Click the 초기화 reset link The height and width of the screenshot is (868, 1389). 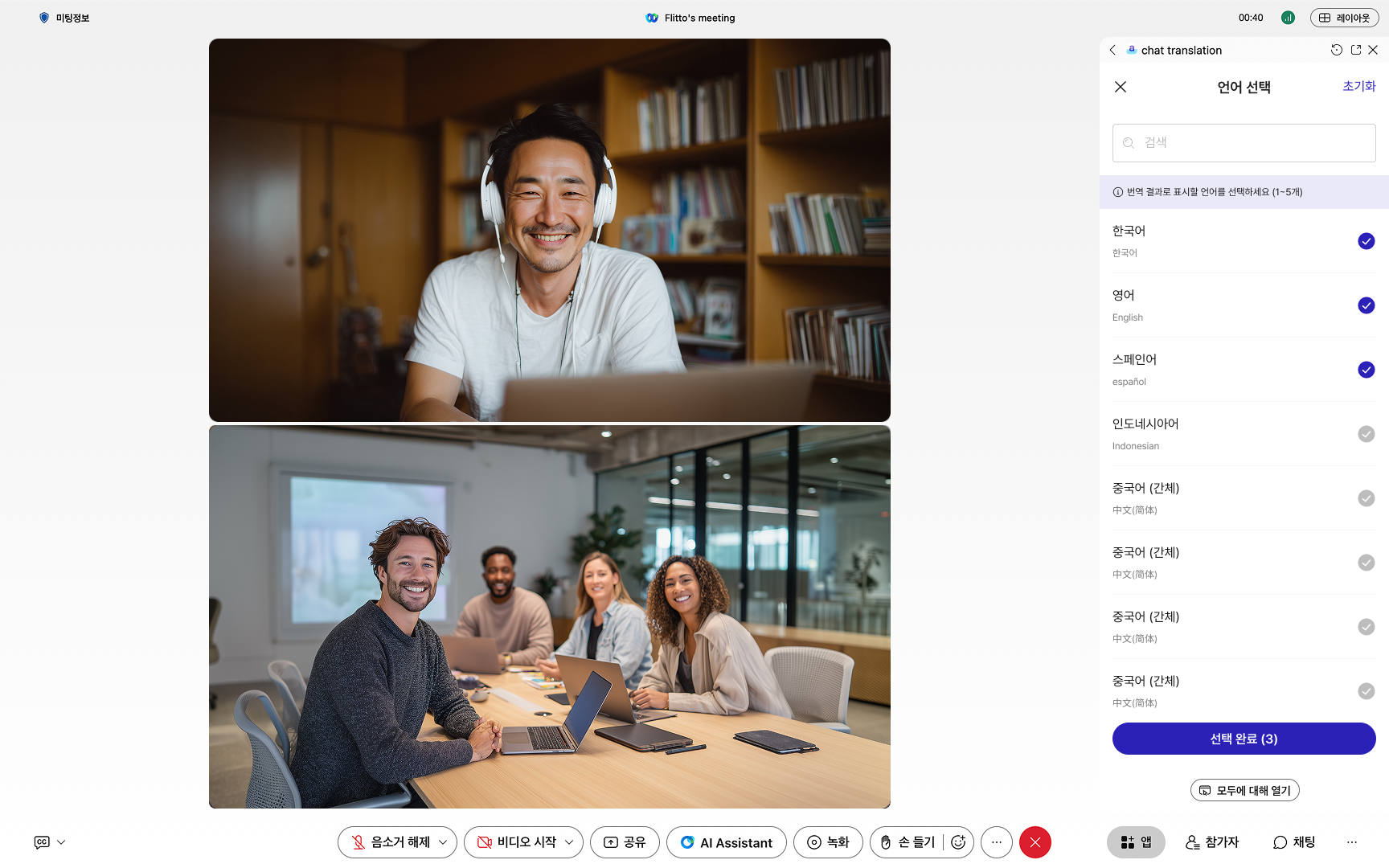point(1358,86)
